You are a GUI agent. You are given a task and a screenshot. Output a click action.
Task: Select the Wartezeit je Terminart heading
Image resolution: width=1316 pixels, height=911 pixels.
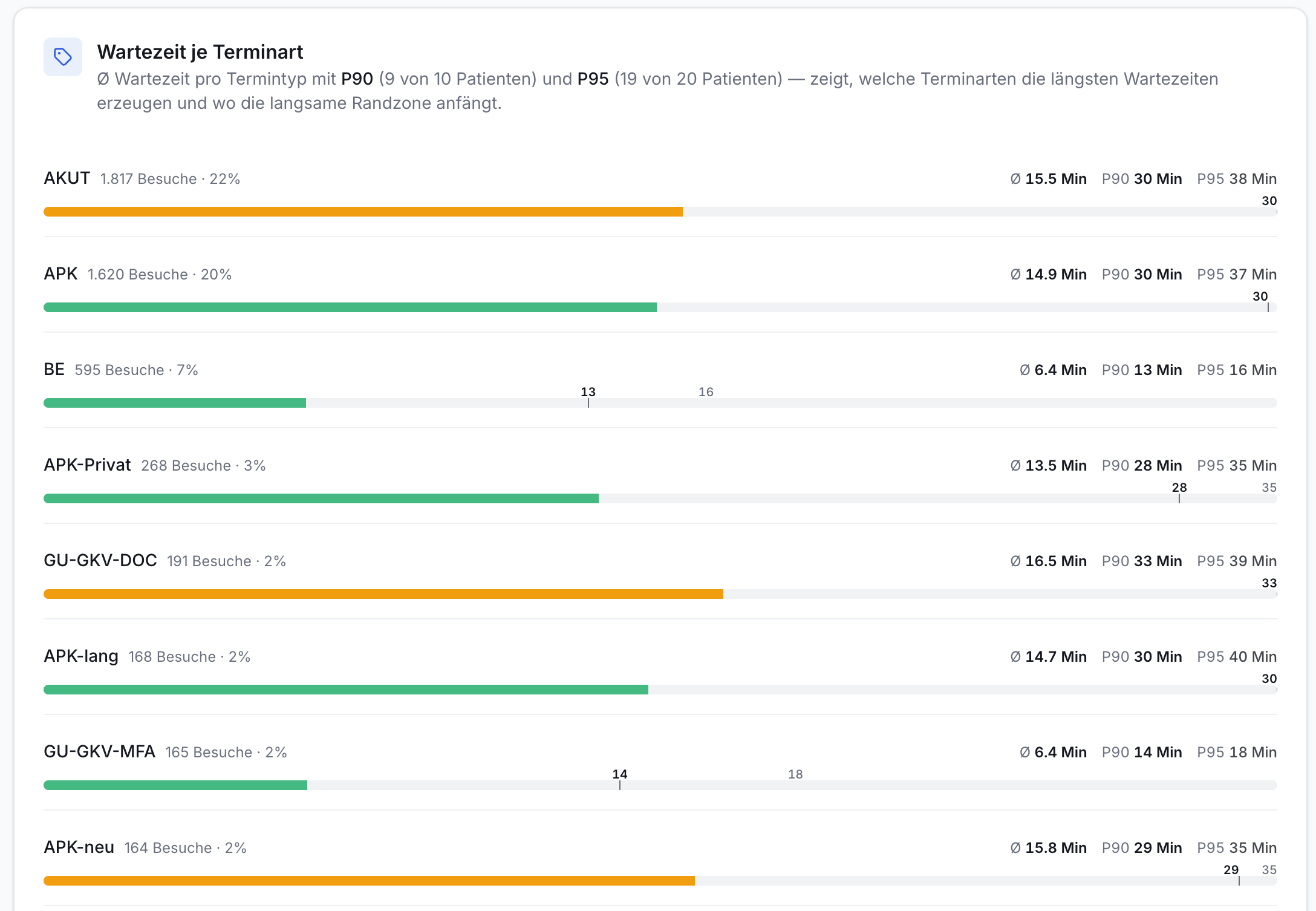click(200, 52)
